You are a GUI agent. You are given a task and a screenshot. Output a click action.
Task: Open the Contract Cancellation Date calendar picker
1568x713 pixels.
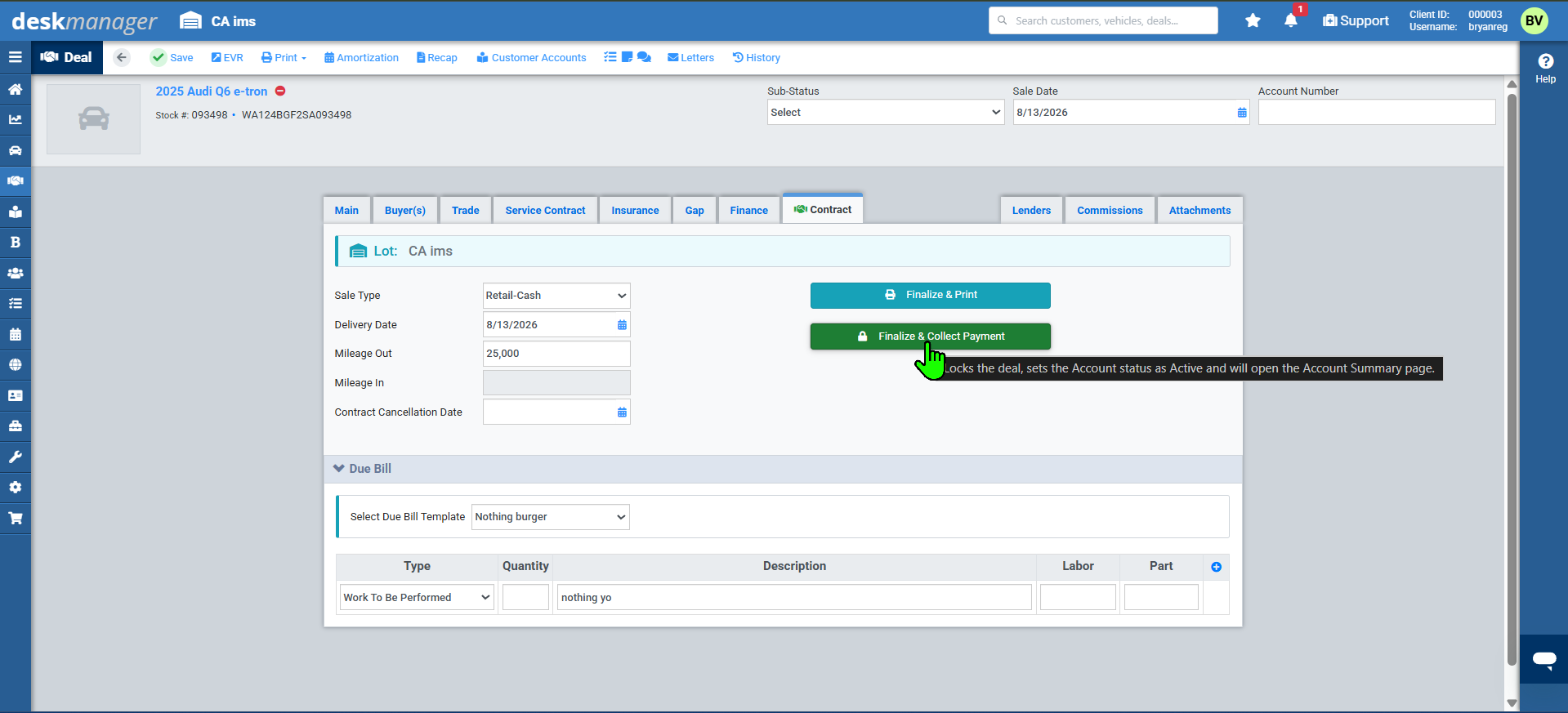(622, 412)
